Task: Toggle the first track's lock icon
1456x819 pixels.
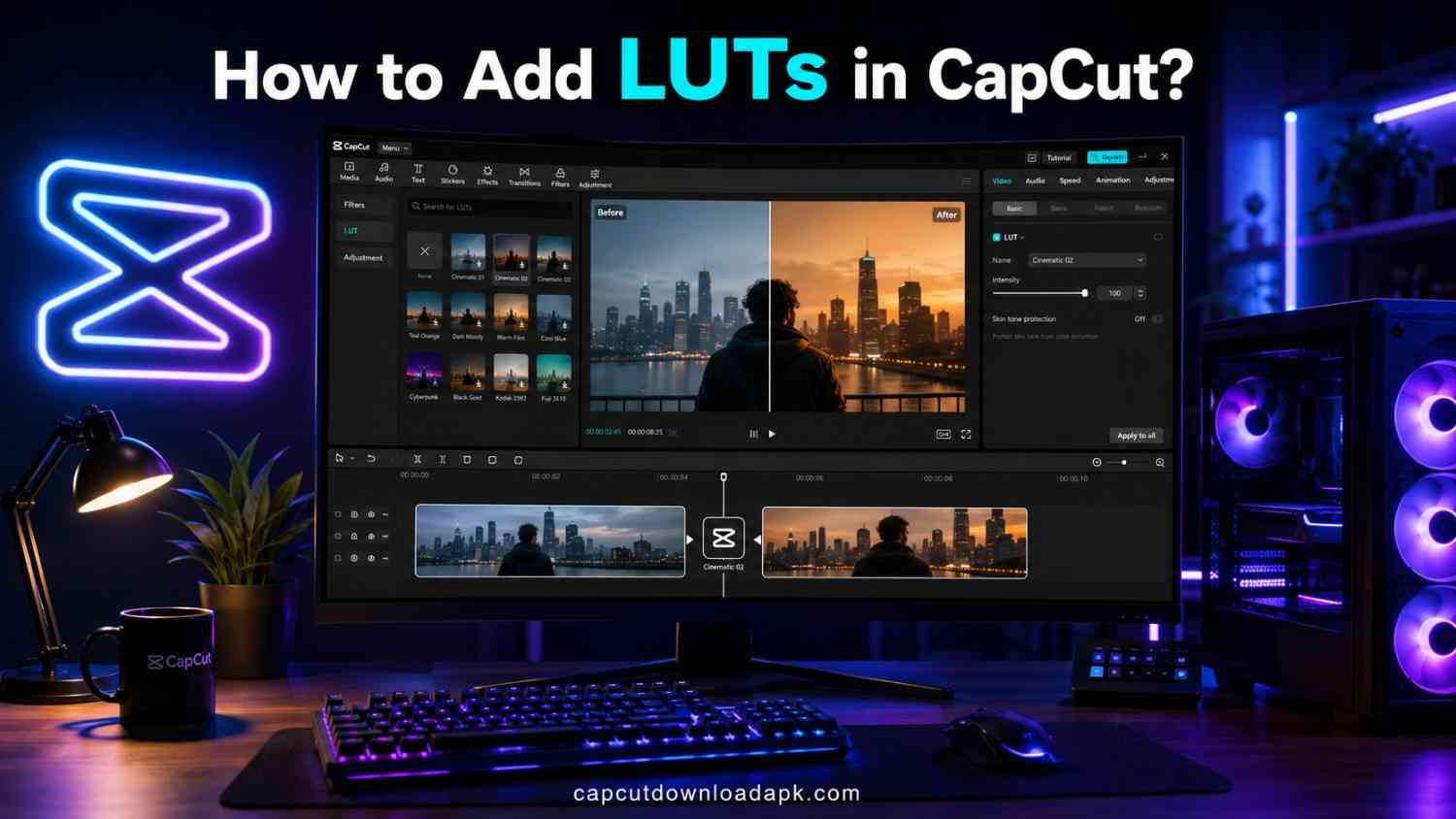Action: (354, 514)
